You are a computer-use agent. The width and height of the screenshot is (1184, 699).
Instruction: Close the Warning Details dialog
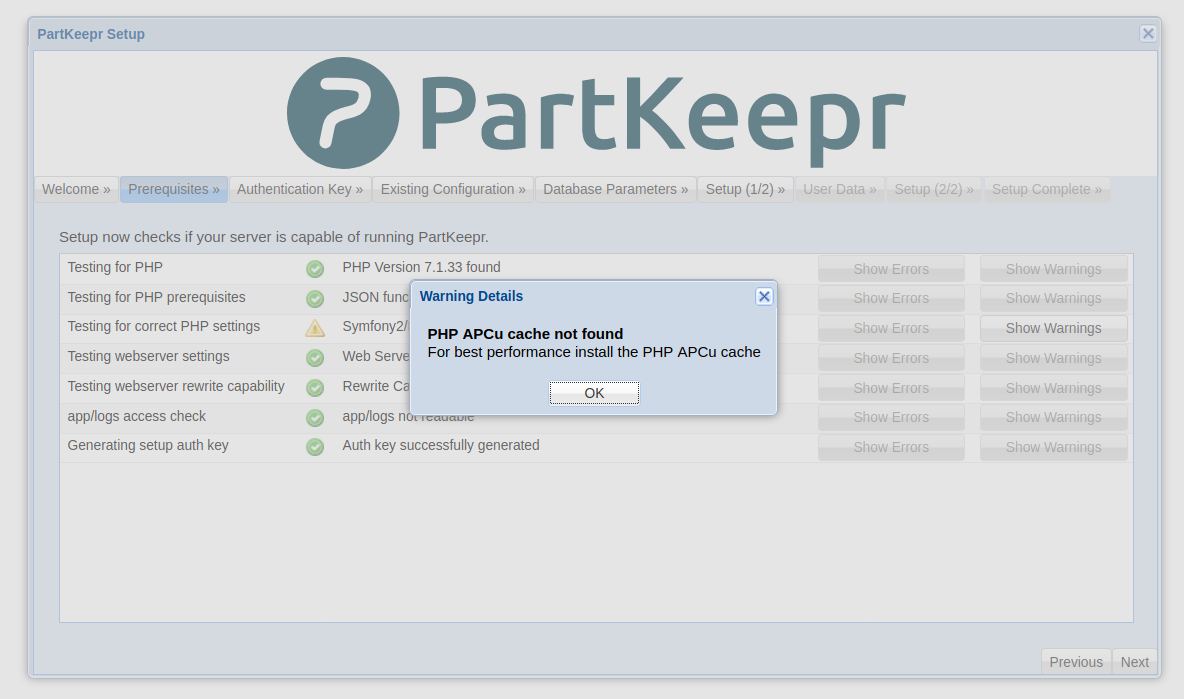click(764, 297)
